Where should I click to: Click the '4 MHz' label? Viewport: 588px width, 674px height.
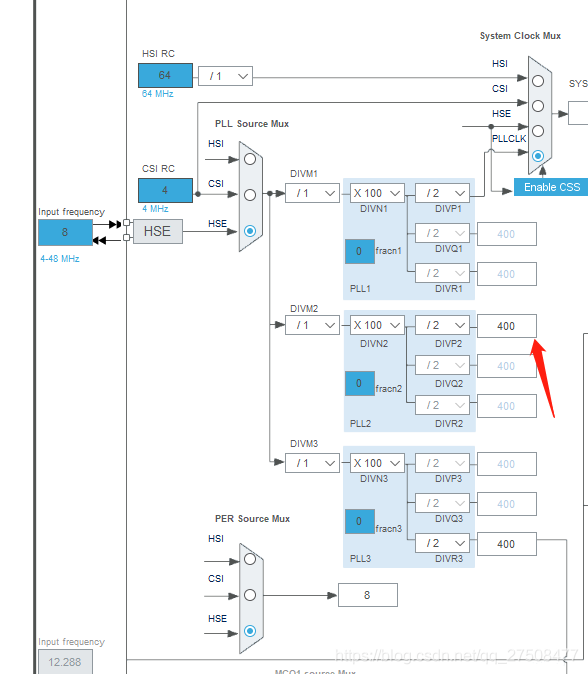click(x=155, y=208)
